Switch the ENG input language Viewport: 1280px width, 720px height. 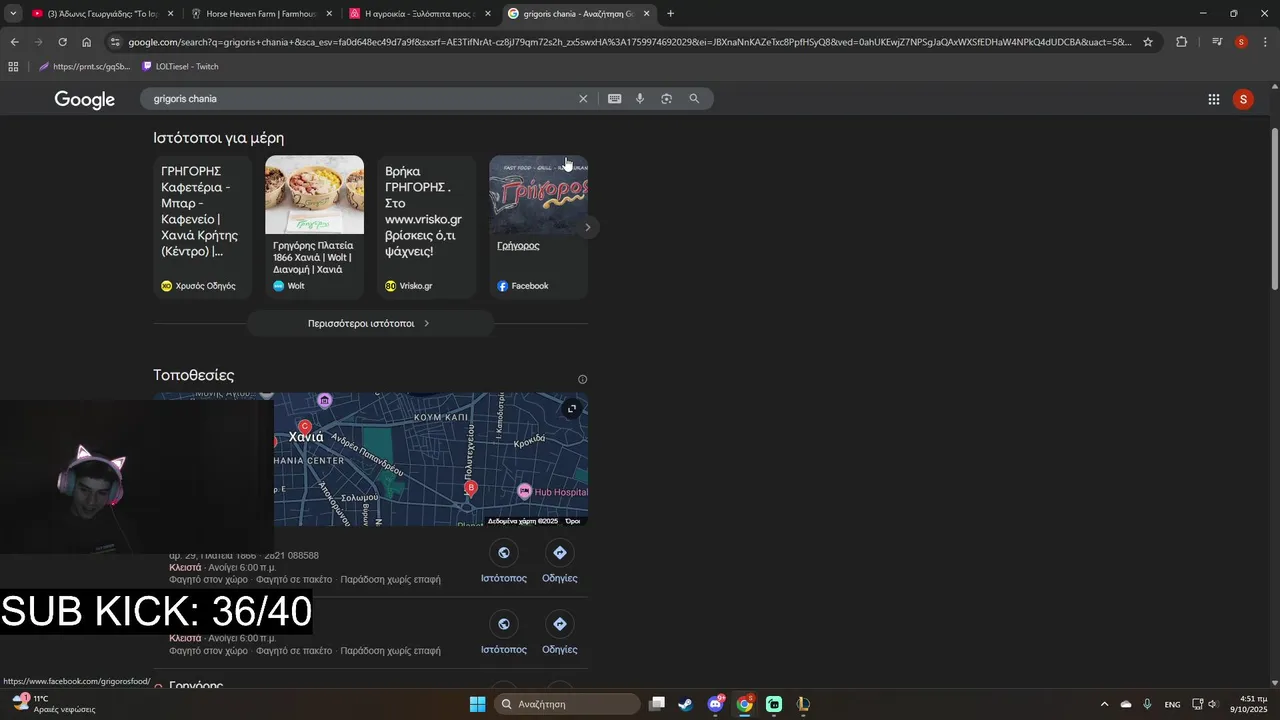click(1172, 704)
